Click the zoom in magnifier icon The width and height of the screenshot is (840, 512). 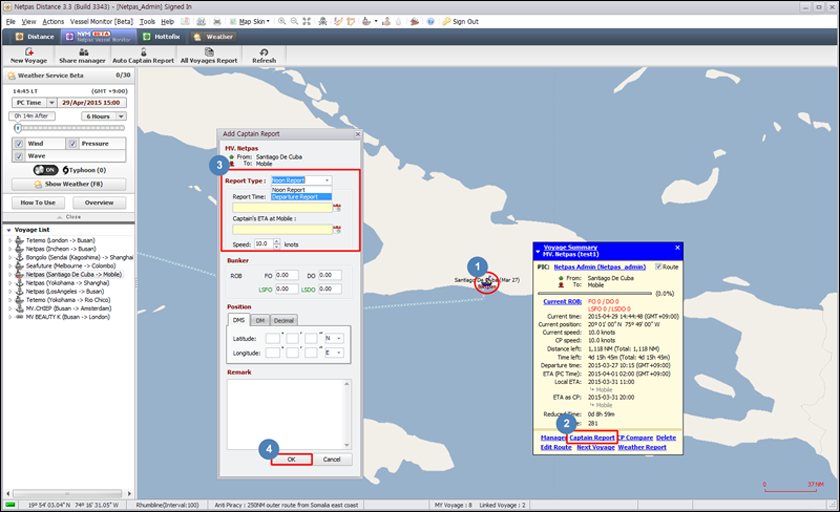282,21
